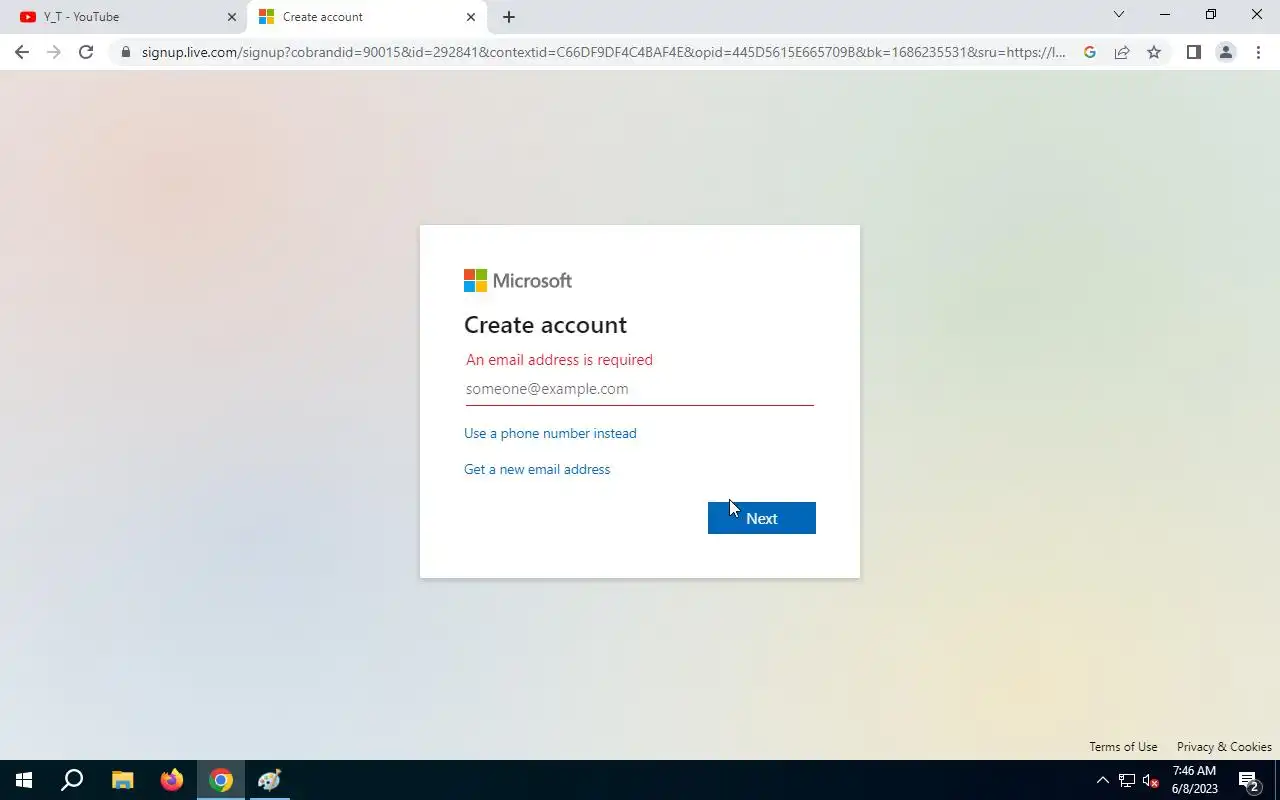Go back to previous page
Screen dimensions: 1280x800
22,52
